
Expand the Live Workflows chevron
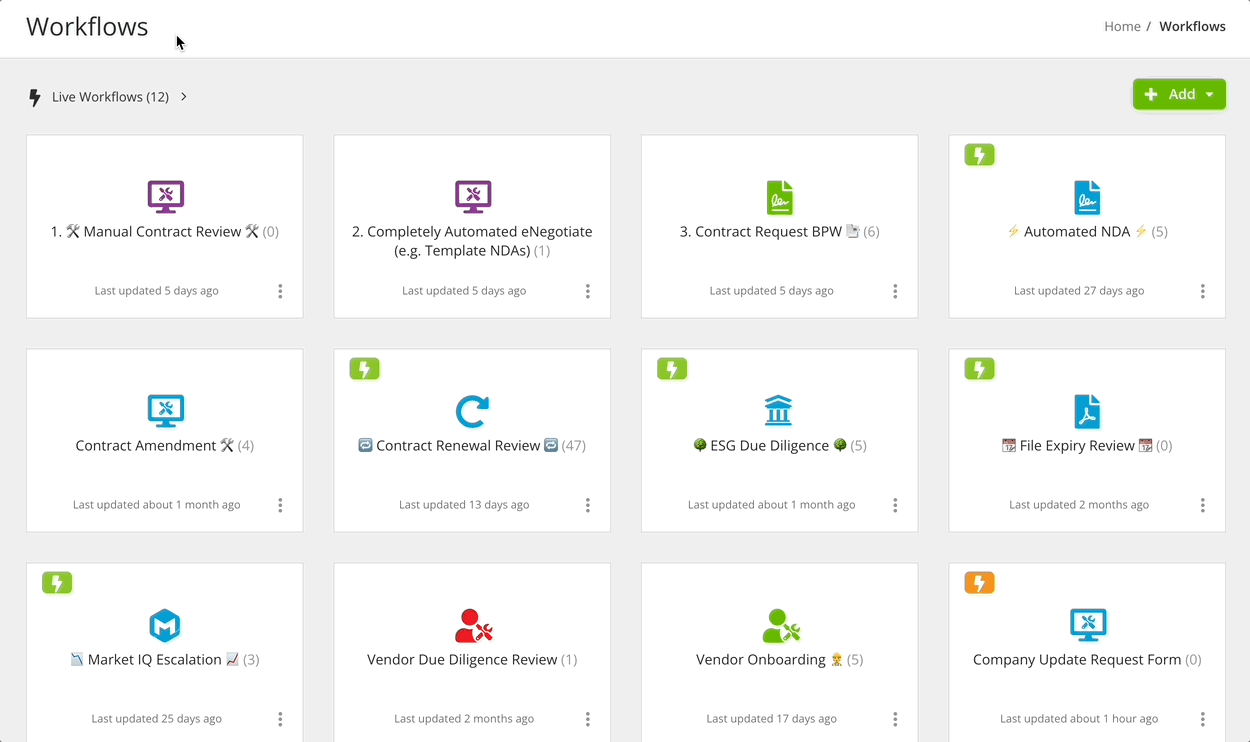(182, 96)
